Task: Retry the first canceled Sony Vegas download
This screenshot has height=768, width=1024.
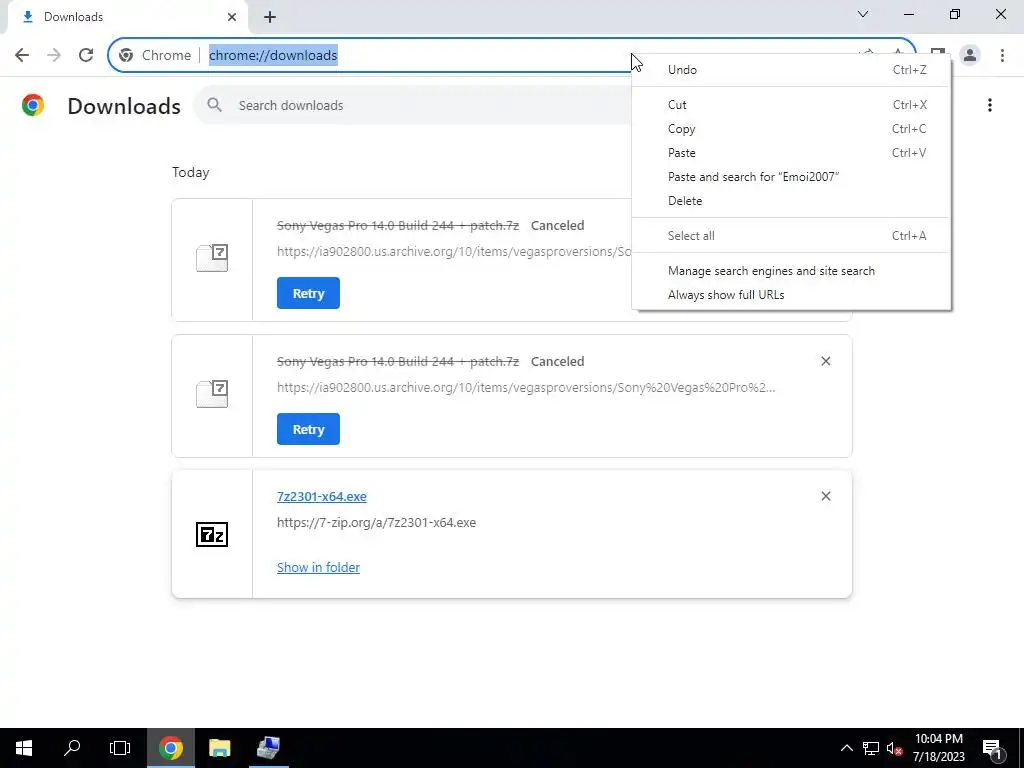Action: point(308,293)
